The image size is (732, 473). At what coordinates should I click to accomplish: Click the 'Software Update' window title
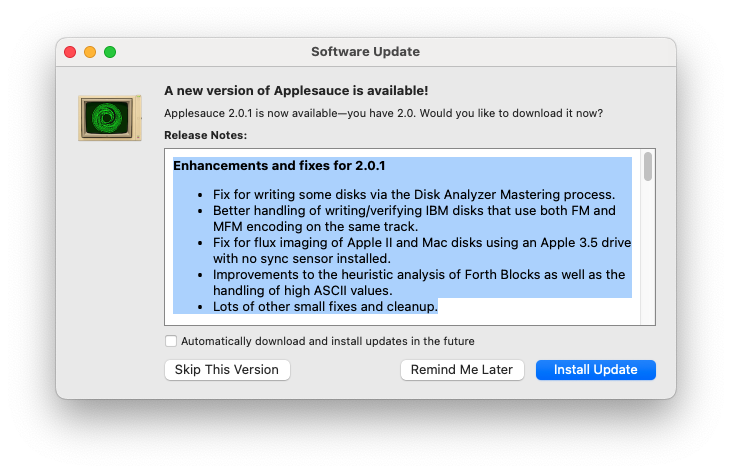(x=366, y=52)
